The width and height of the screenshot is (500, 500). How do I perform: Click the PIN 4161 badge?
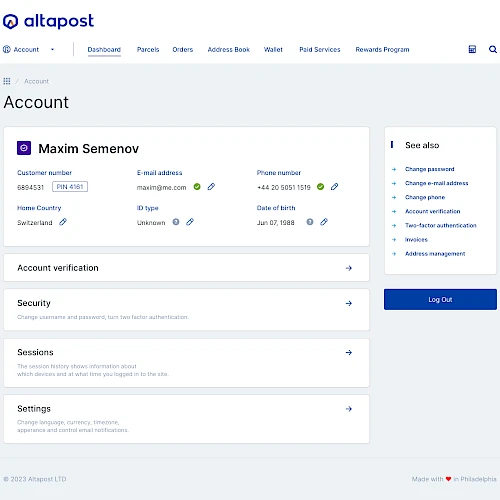coord(70,187)
